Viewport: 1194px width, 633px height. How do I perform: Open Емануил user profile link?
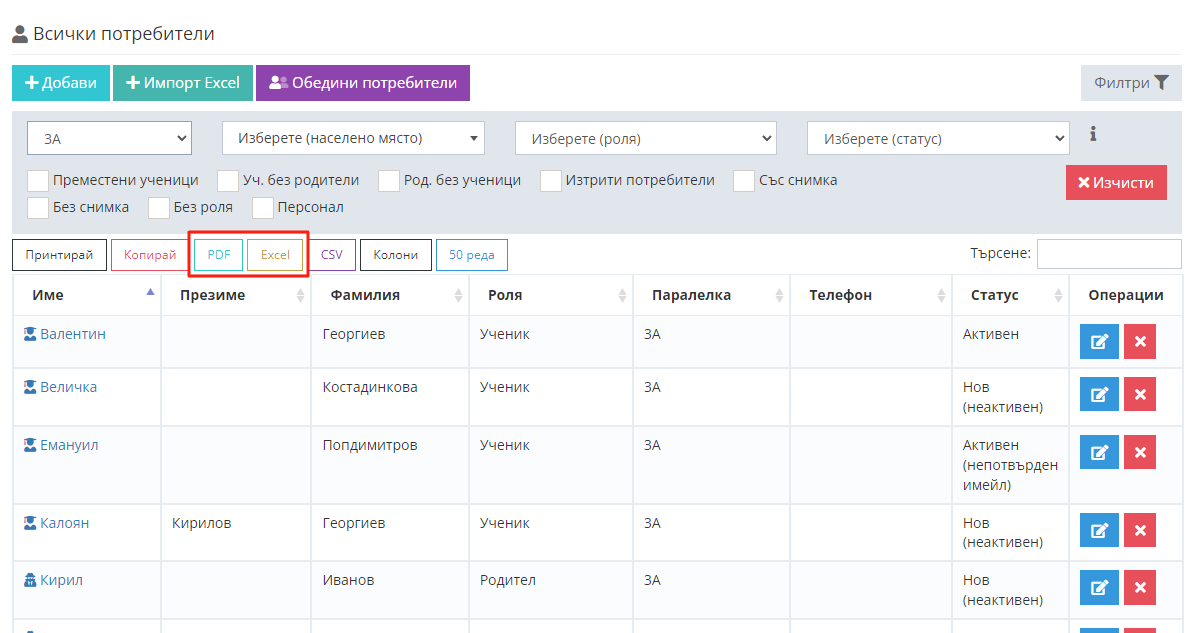69,445
